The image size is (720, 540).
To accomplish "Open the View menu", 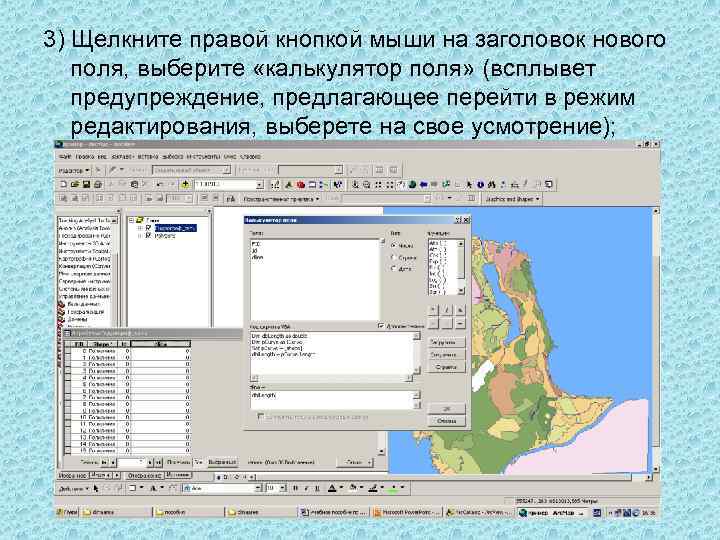I will pos(102,157).
